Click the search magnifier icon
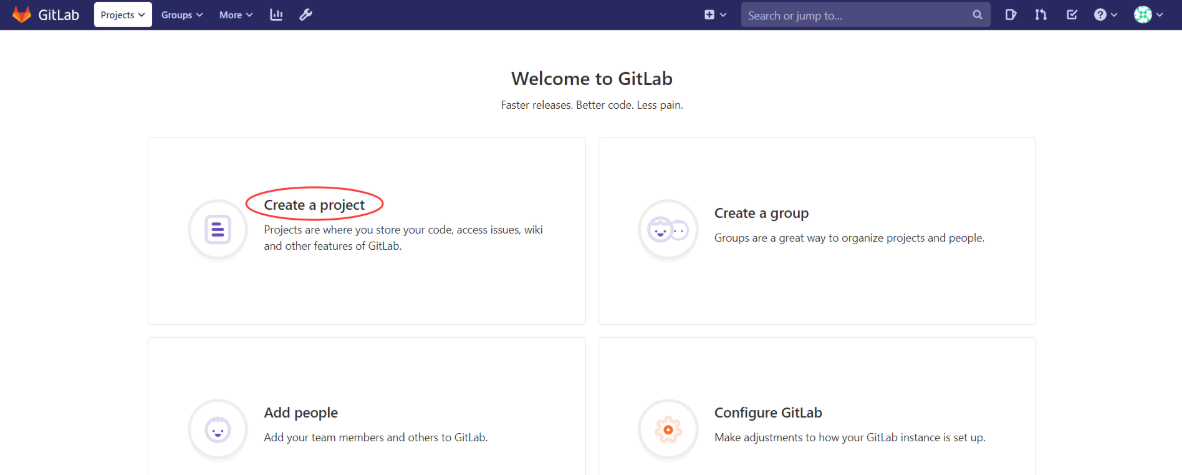The height and width of the screenshot is (475, 1182). (x=977, y=14)
